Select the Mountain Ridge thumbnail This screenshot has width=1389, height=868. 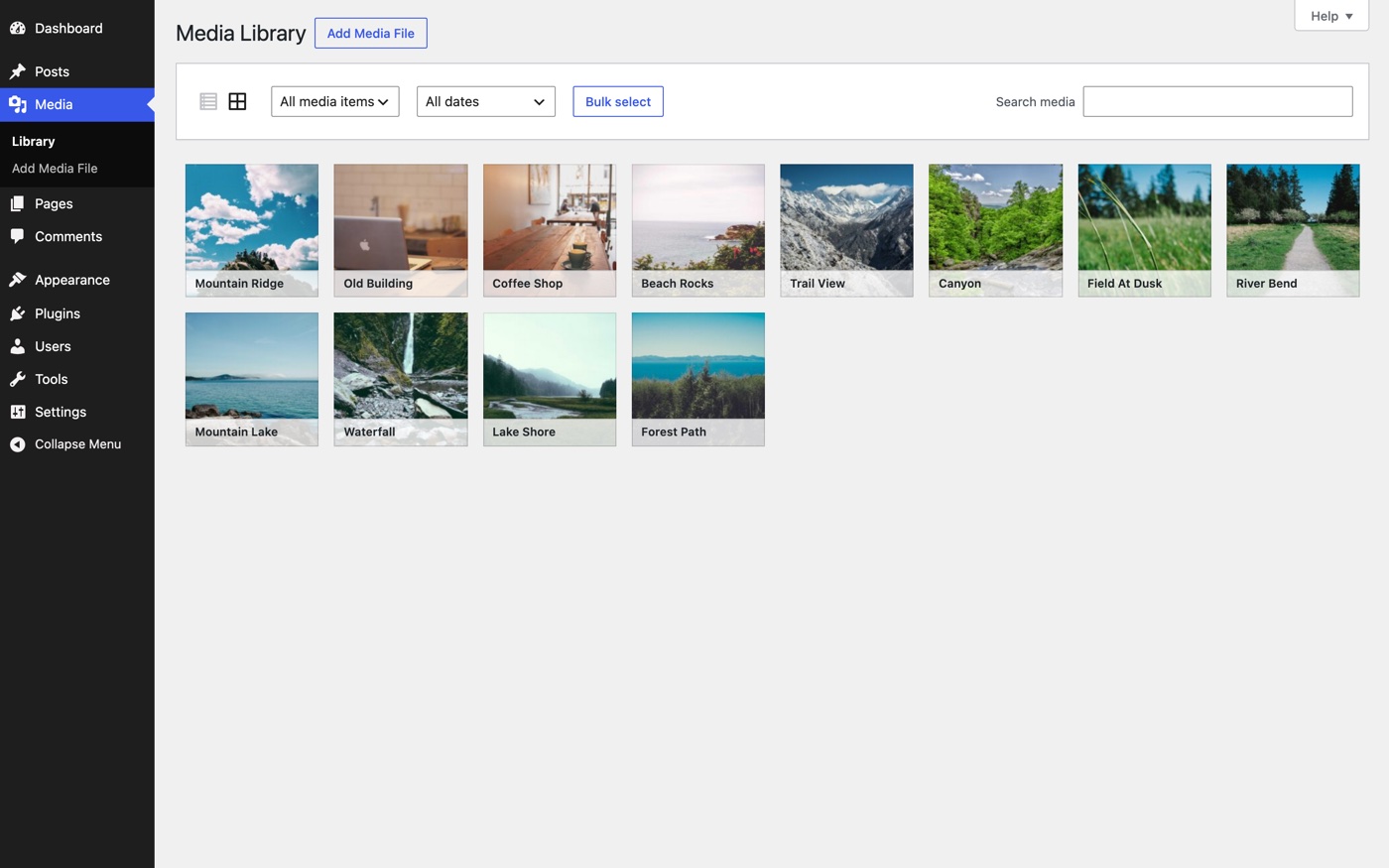pos(252,230)
